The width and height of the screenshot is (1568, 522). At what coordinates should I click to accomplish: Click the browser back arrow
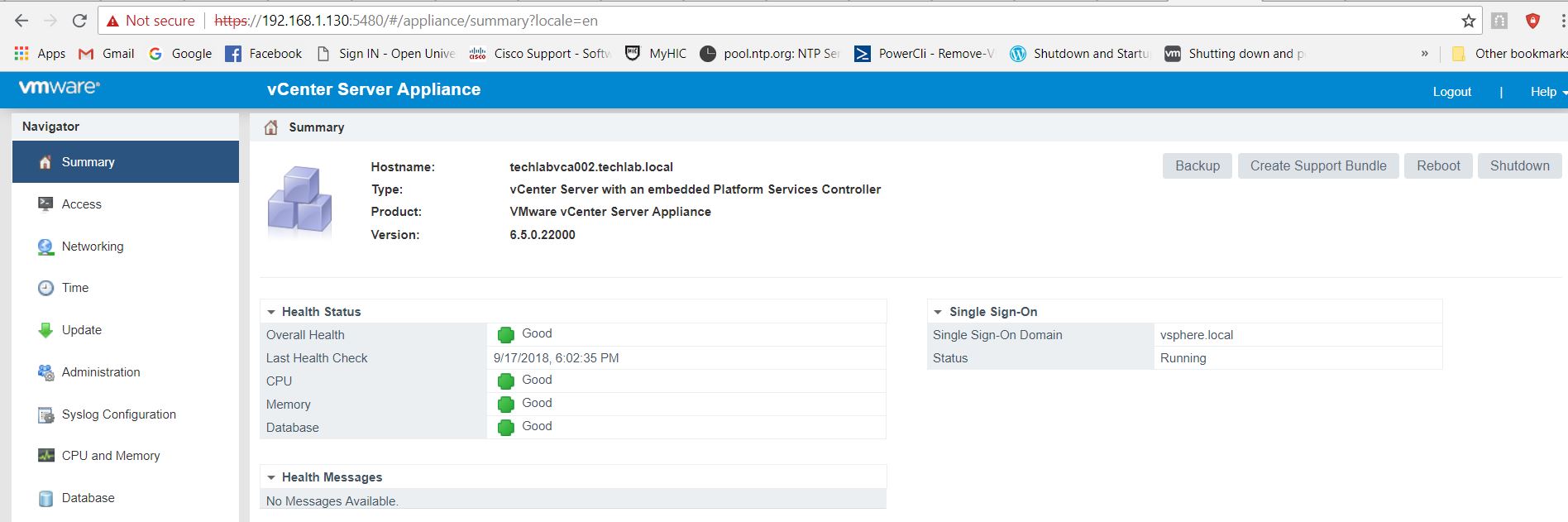pyautogui.click(x=22, y=21)
